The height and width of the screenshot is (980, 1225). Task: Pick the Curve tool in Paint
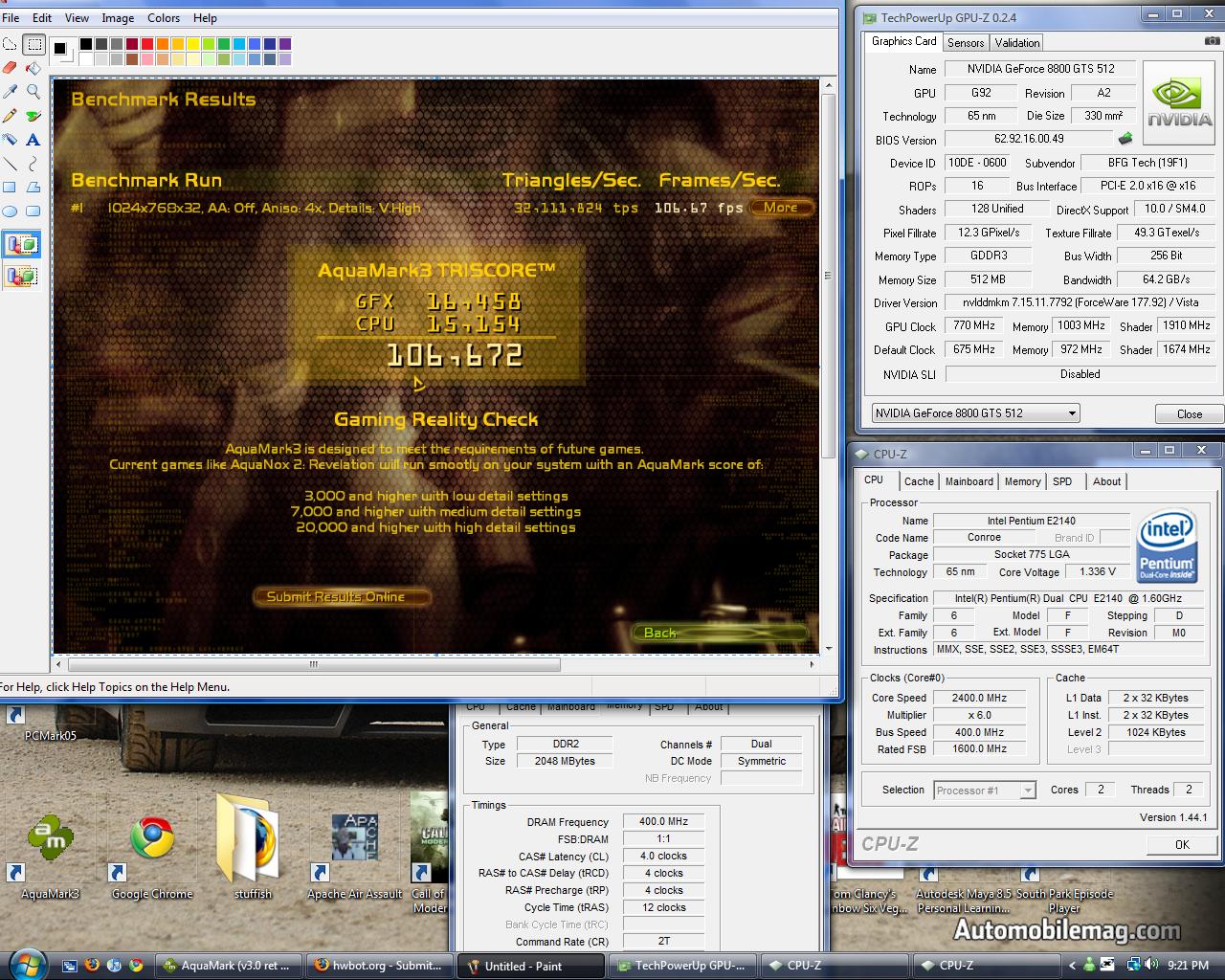click(34, 164)
